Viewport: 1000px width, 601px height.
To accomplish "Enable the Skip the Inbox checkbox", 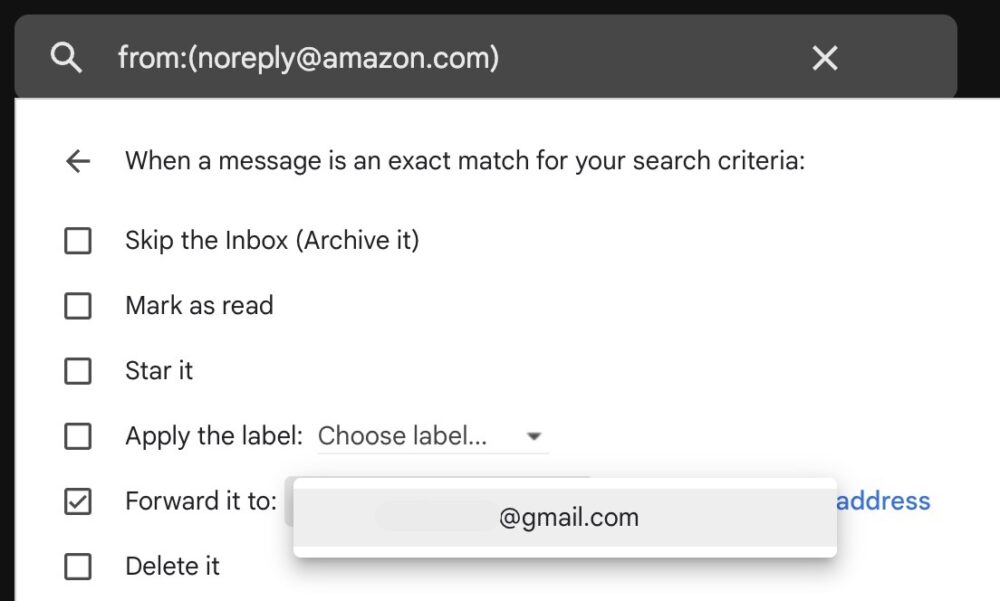I will 78,241.
